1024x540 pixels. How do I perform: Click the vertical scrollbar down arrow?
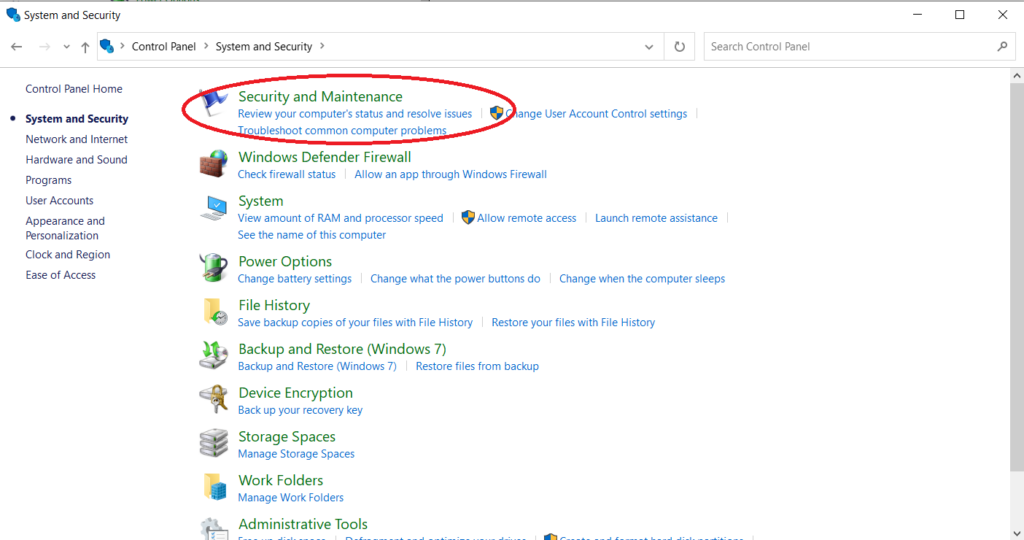coord(1017,533)
